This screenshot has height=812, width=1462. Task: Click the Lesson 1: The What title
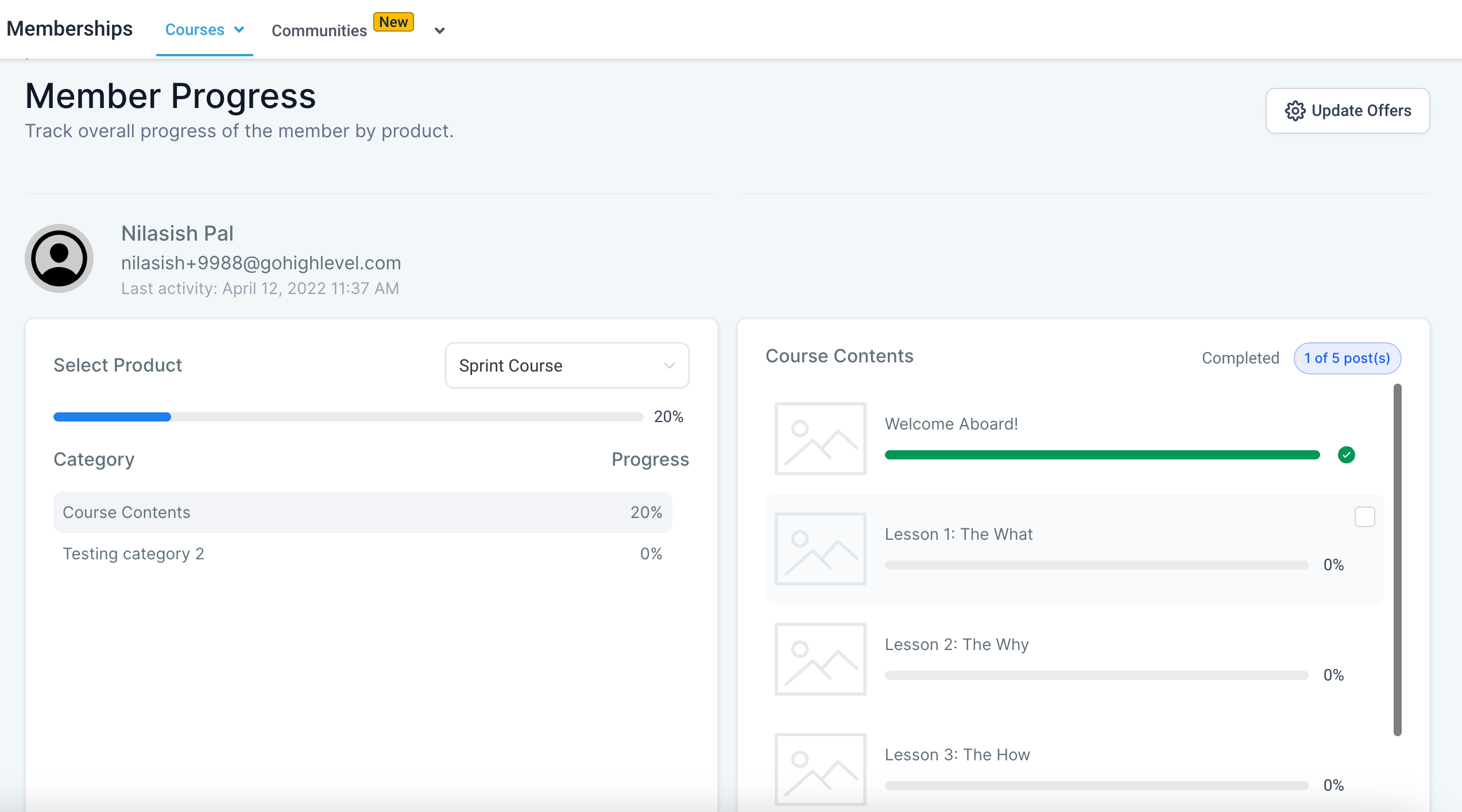coord(958,534)
